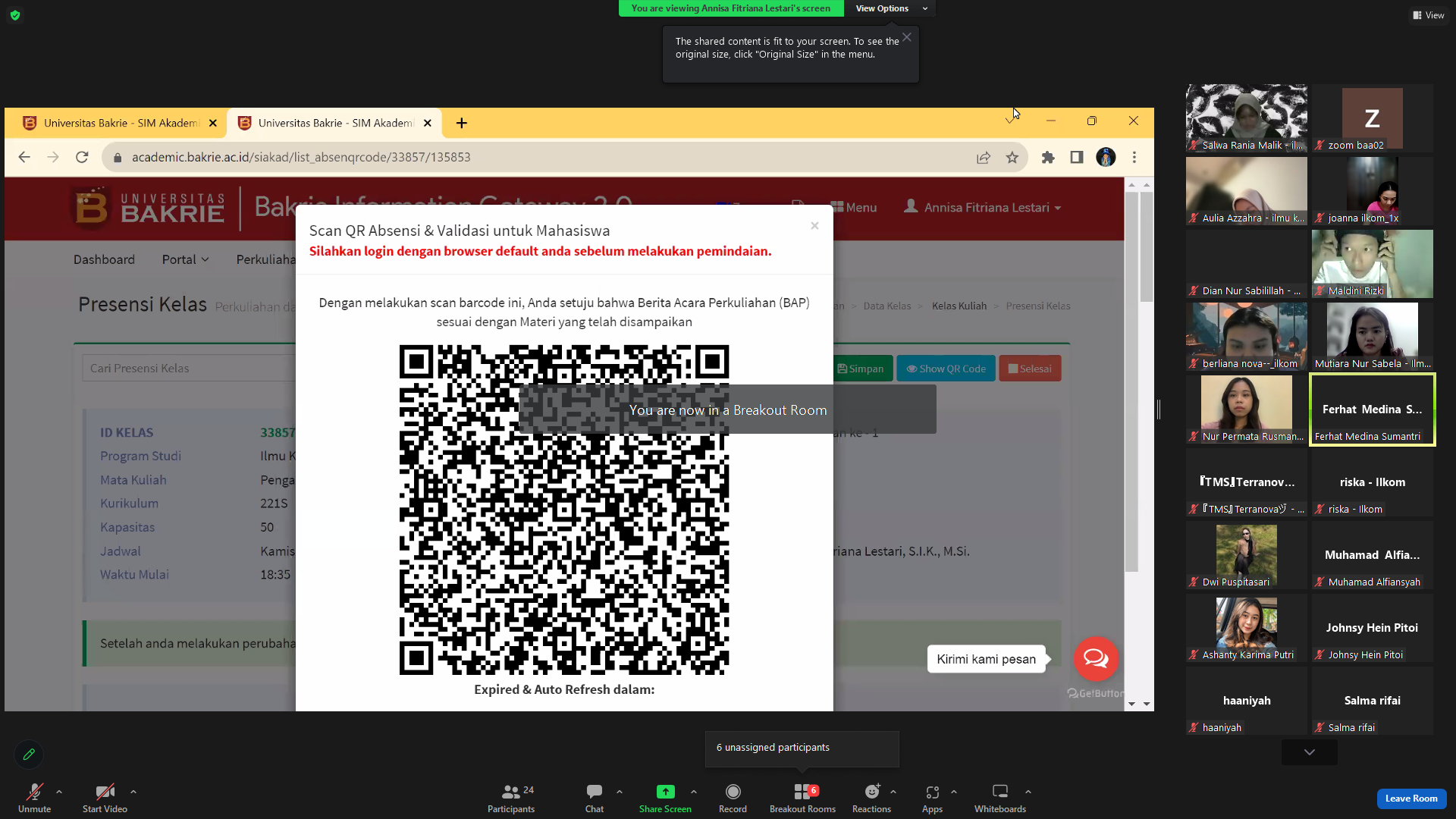
Task: Expand chat options arrow
Action: pos(620,792)
